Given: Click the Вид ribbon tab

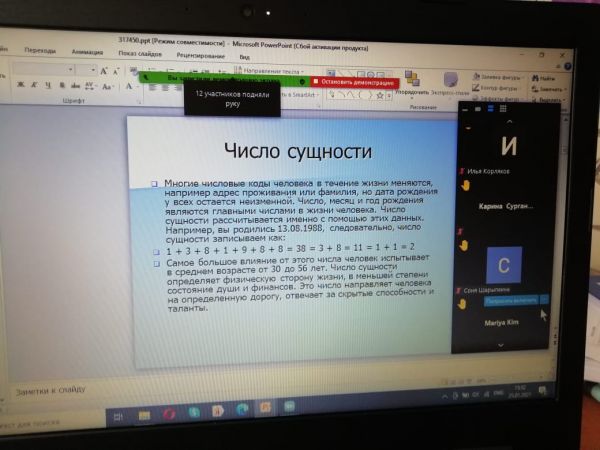Looking at the screenshot, I should [x=244, y=57].
